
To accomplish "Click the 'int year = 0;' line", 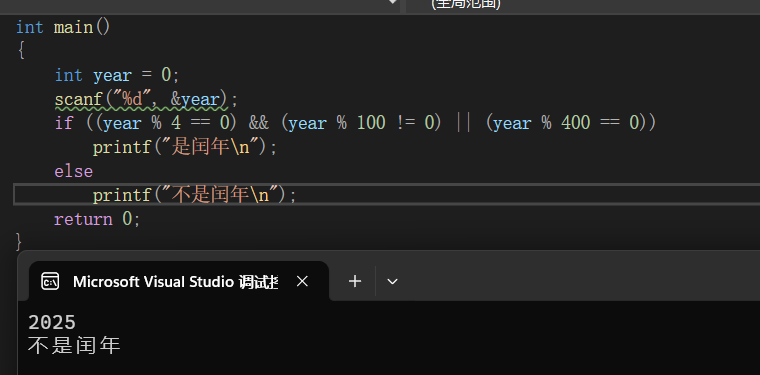I will 117,75.
